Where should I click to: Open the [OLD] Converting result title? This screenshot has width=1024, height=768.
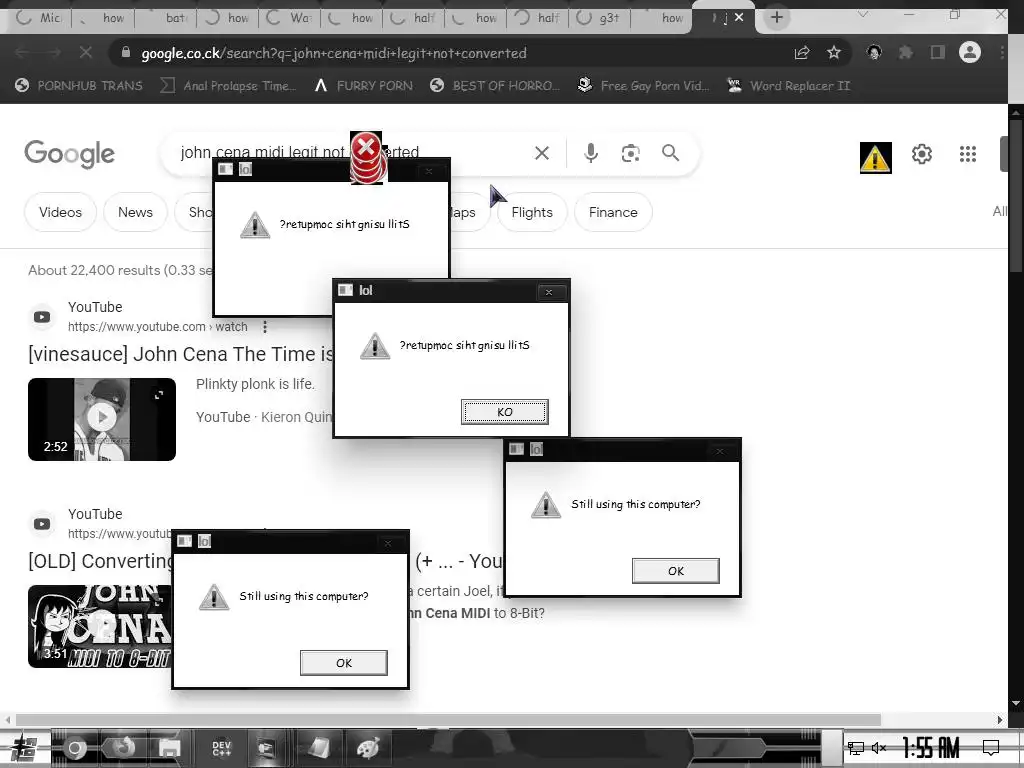tap(101, 561)
